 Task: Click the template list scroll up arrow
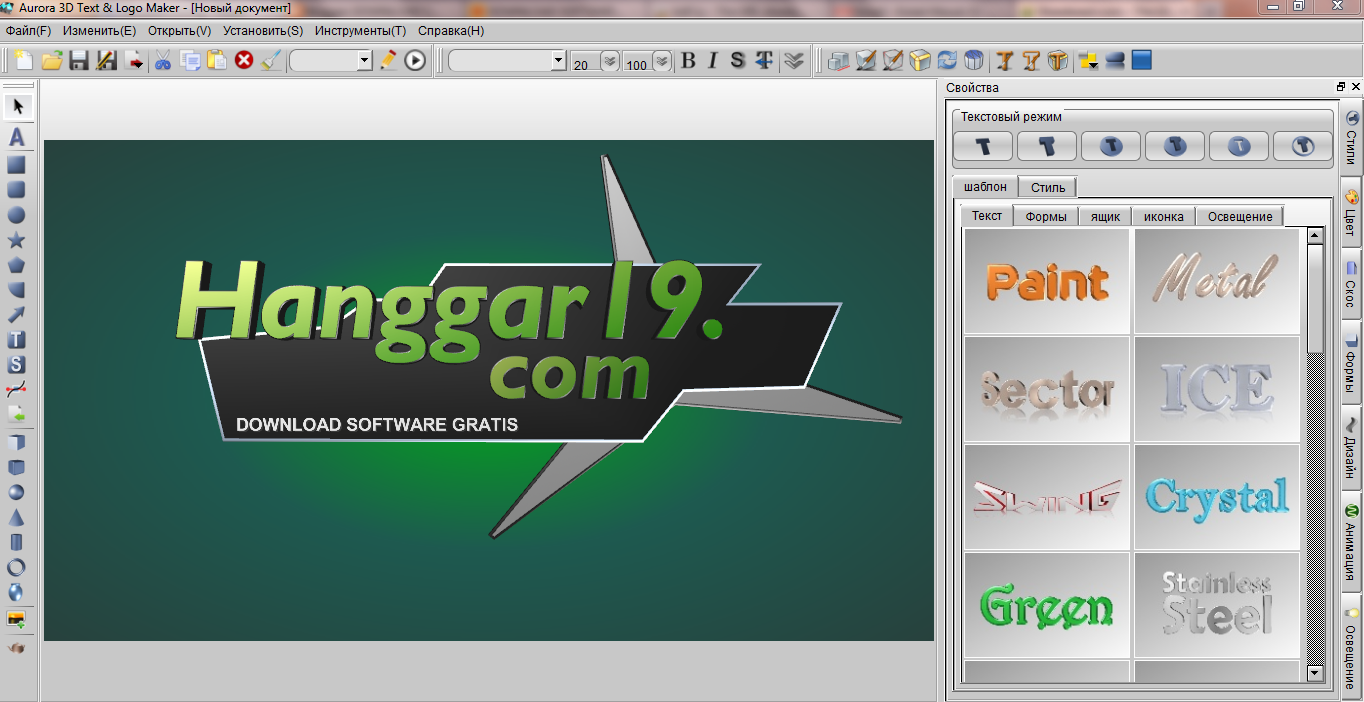1315,236
